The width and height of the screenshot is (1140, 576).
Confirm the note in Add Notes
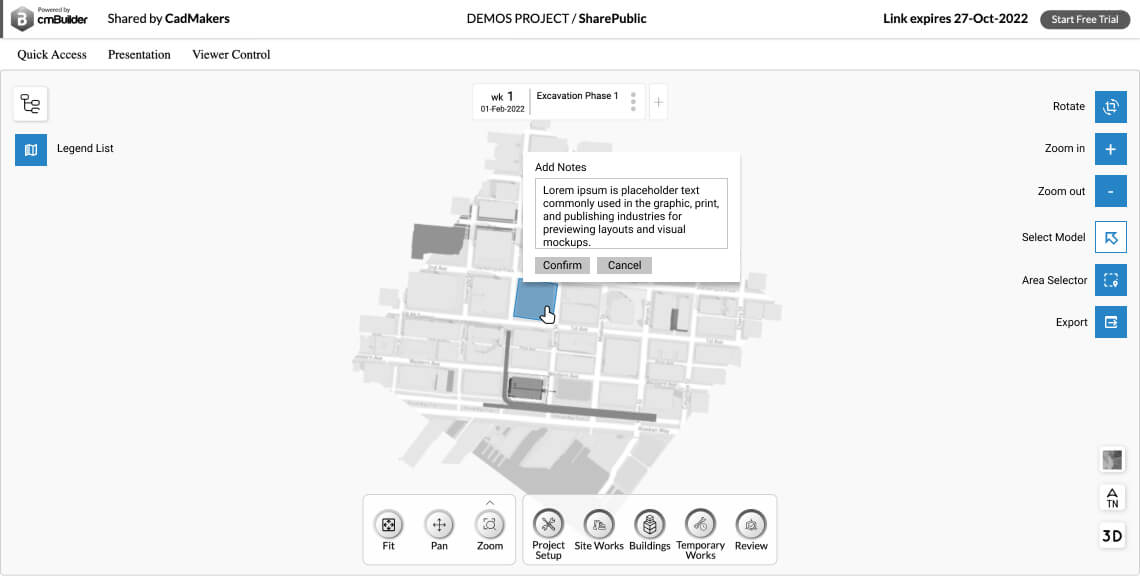pos(562,265)
